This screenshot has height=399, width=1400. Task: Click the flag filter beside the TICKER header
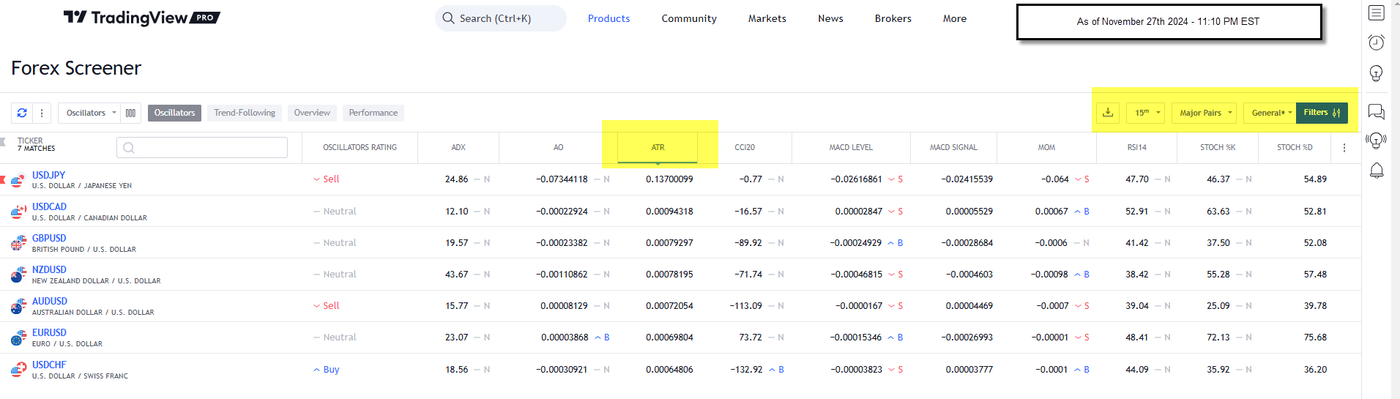[x=3, y=142]
